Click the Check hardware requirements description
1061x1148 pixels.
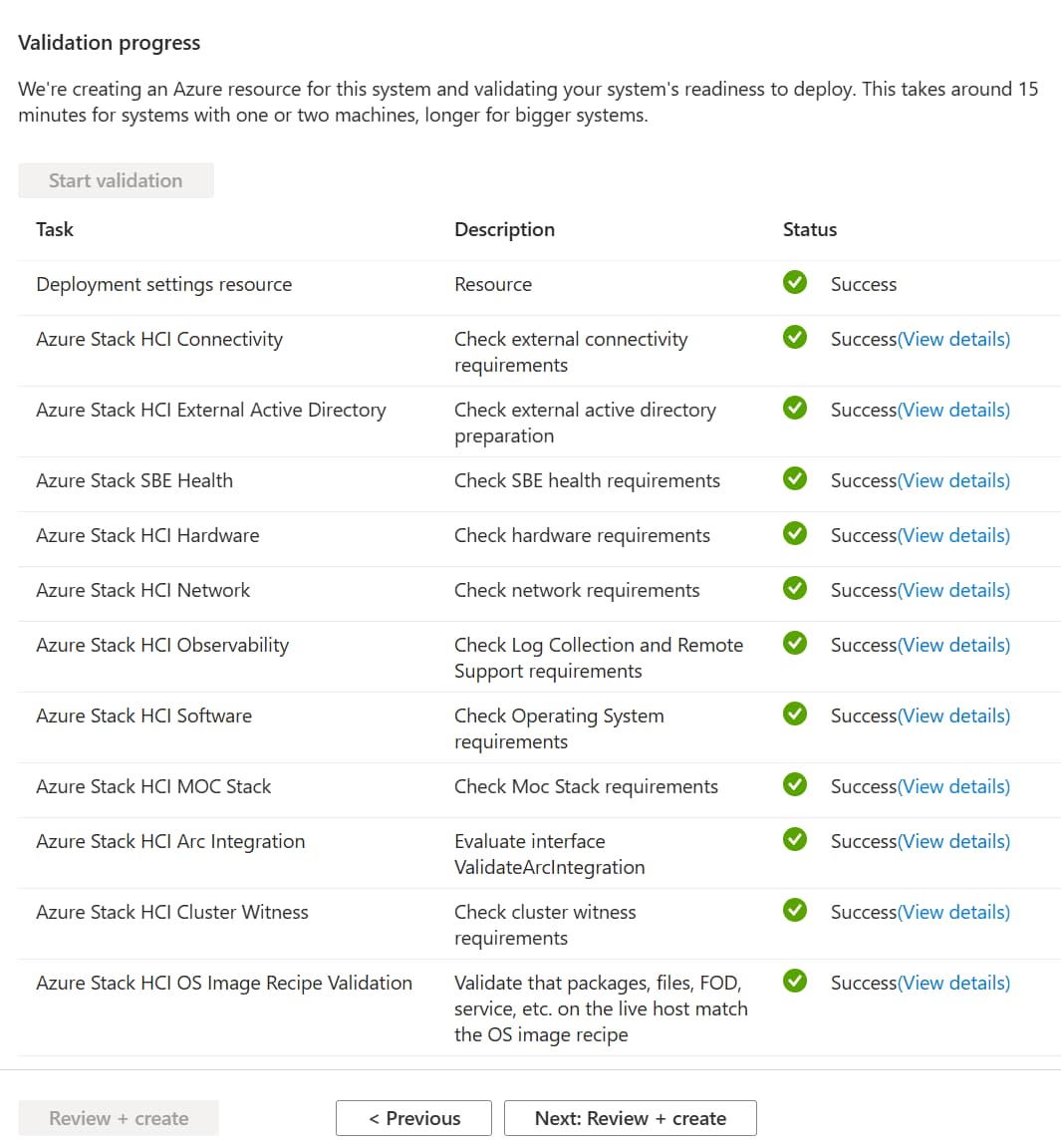tap(583, 535)
